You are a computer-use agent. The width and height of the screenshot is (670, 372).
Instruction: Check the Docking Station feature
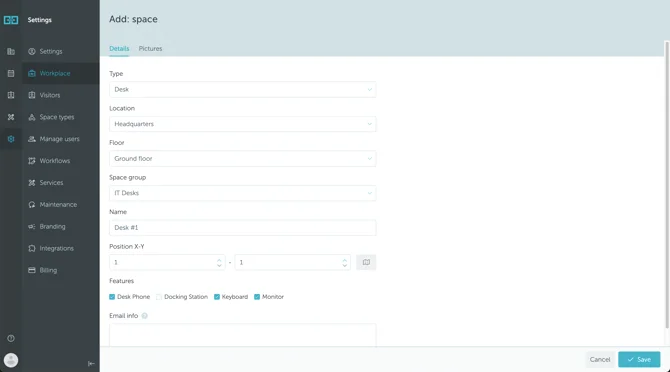pyautogui.click(x=159, y=297)
